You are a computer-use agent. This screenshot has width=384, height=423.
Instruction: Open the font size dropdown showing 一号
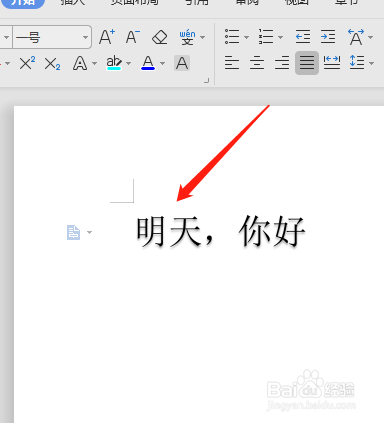coord(86,37)
